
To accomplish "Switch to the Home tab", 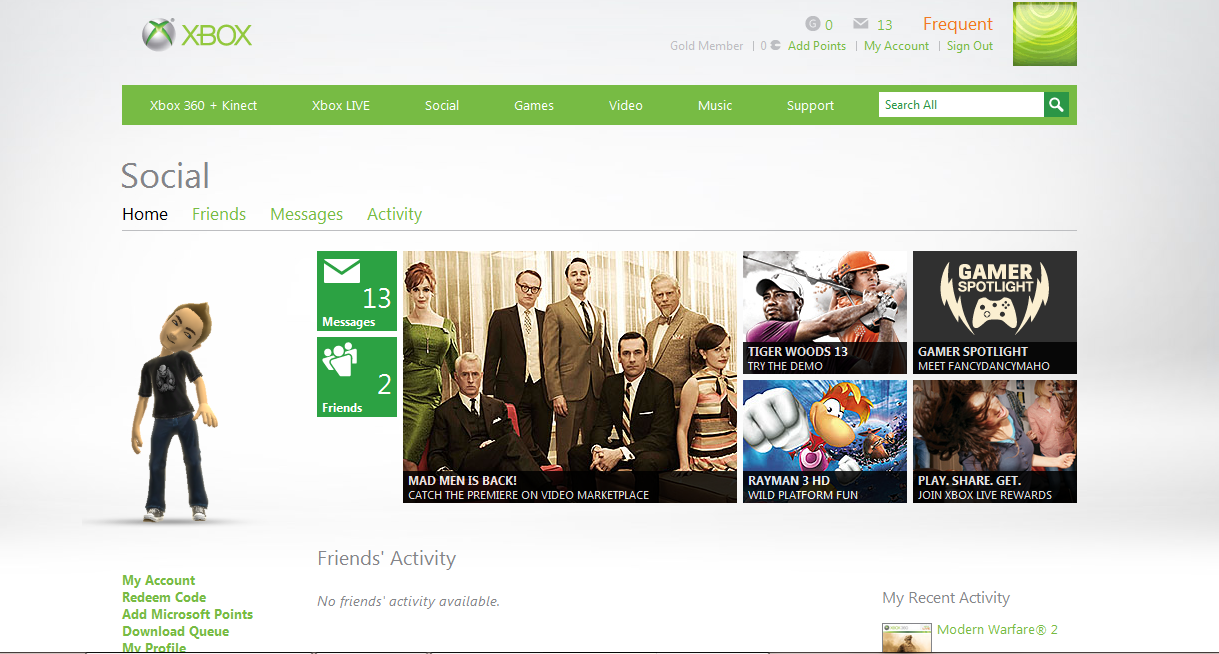I will click(145, 214).
